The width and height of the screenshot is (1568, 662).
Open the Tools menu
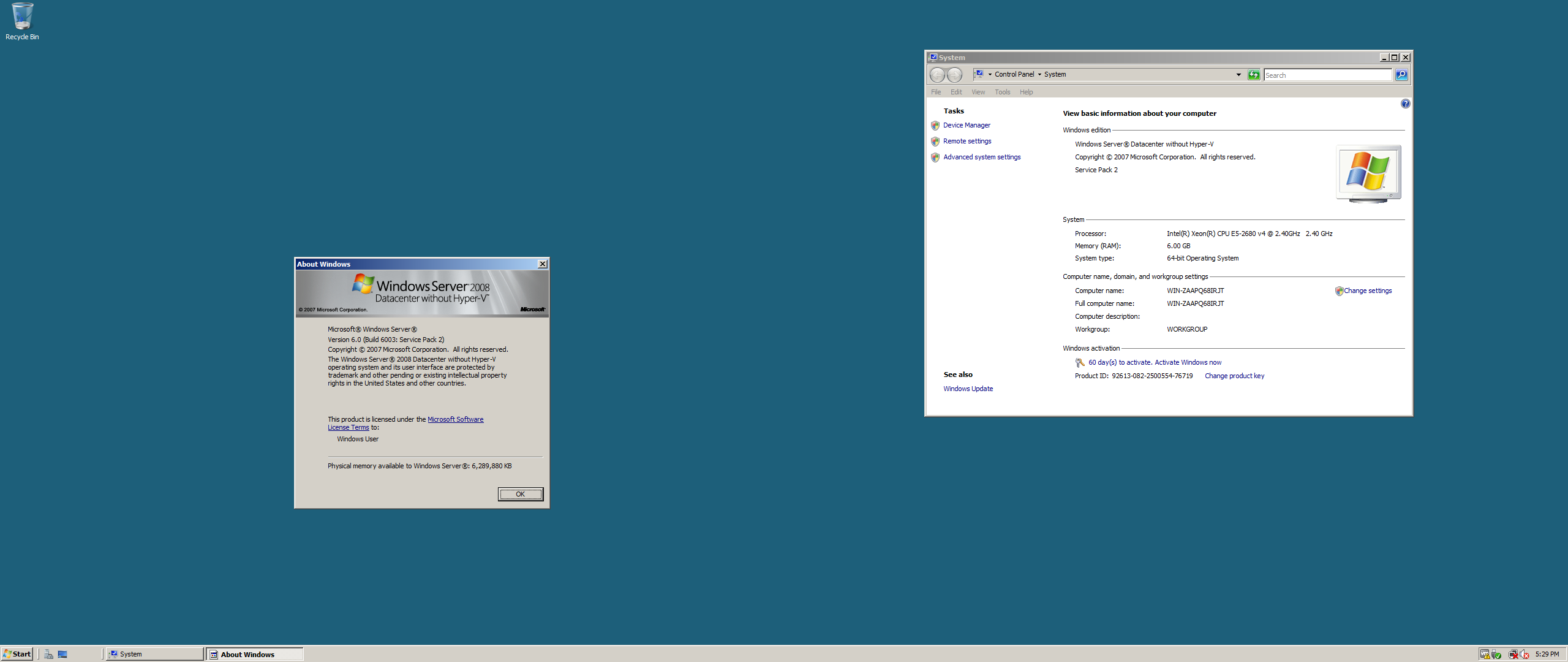(x=1003, y=92)
